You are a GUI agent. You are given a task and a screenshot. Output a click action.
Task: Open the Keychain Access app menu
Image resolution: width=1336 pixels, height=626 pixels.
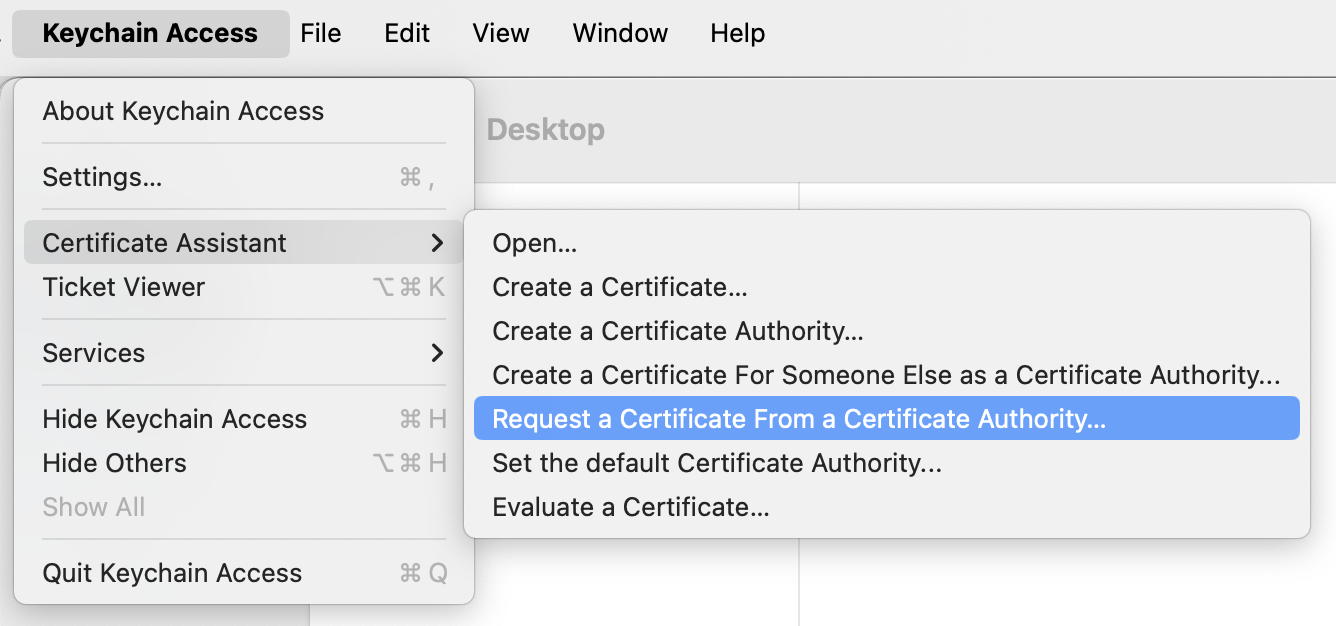151,33
